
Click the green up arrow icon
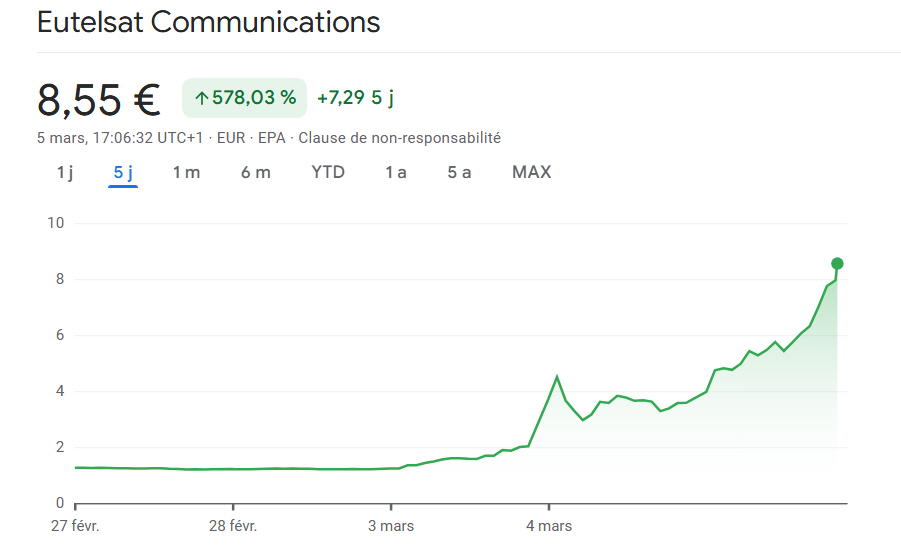201,98
